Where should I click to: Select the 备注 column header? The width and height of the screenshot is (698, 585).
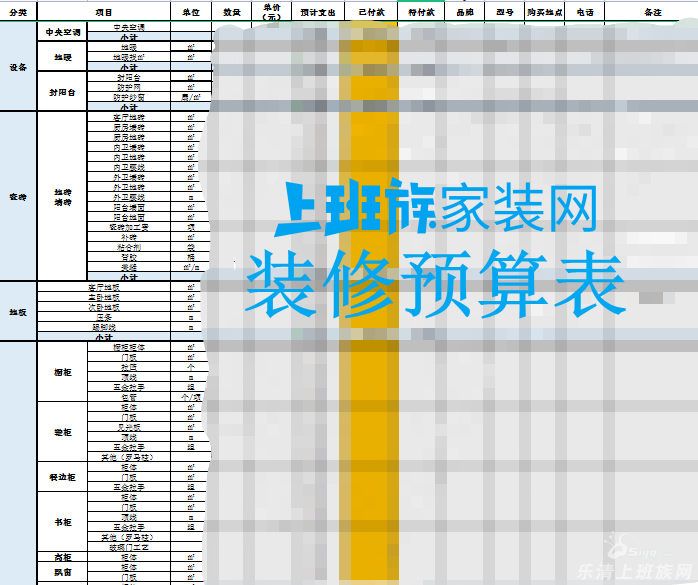(x=652, y=12)
